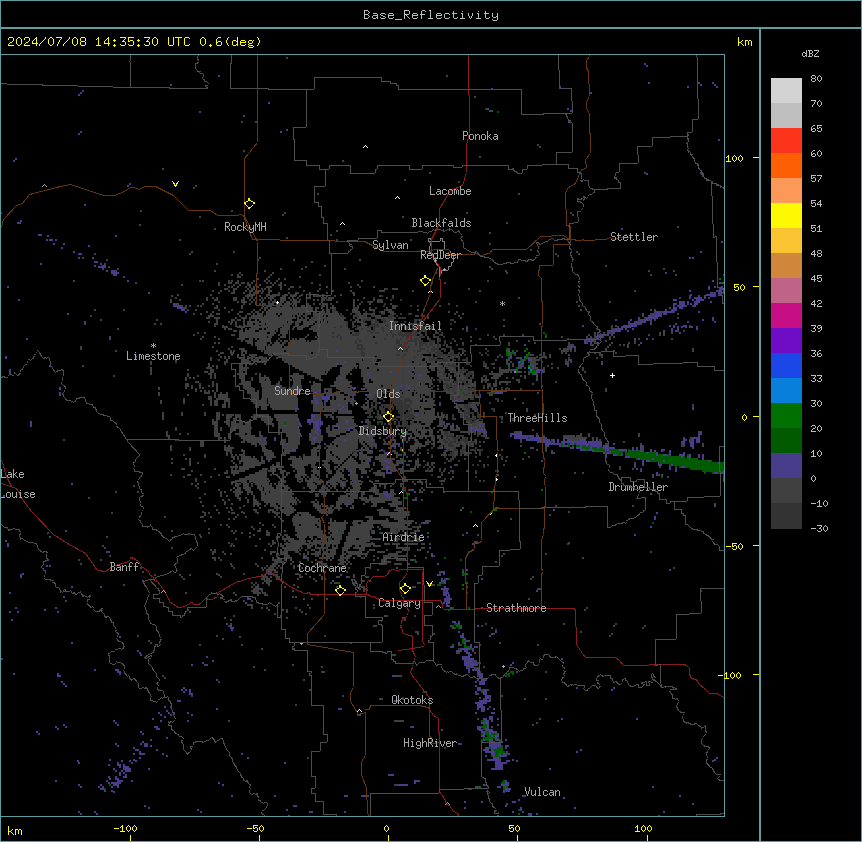This screenshot has height=842, width=862.
Task: Click the Innisfail city label
Action: pyautogui.click(x=415, y=326)
